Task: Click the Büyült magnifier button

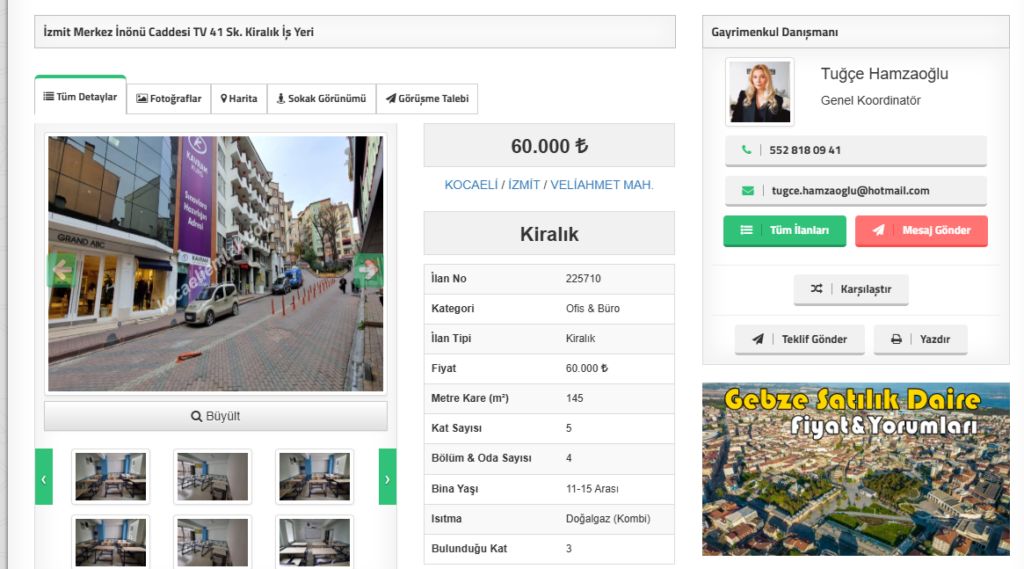Action: click(x=215, y=416)
